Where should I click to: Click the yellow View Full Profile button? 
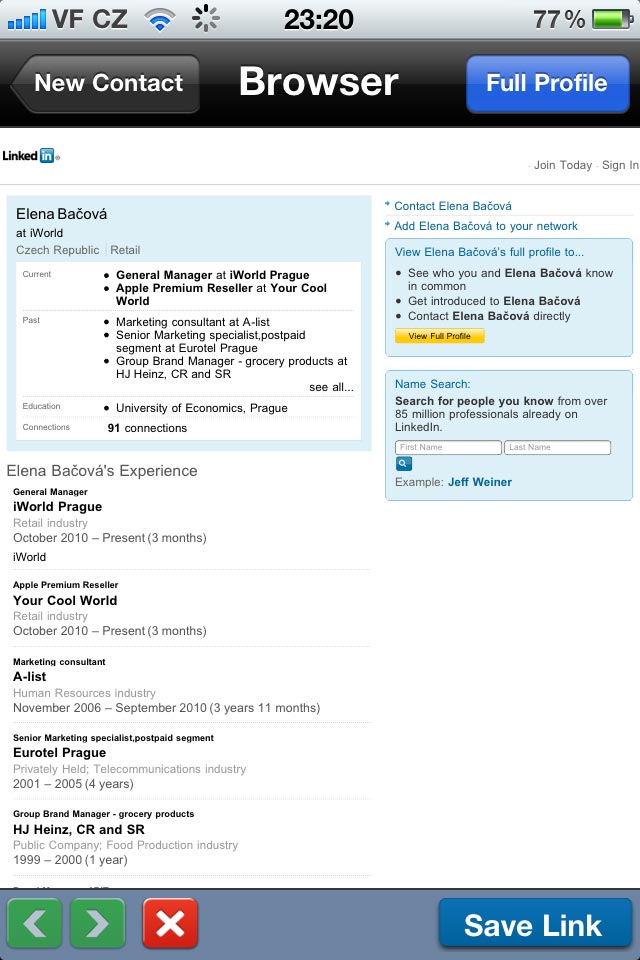tap(439, 336)
